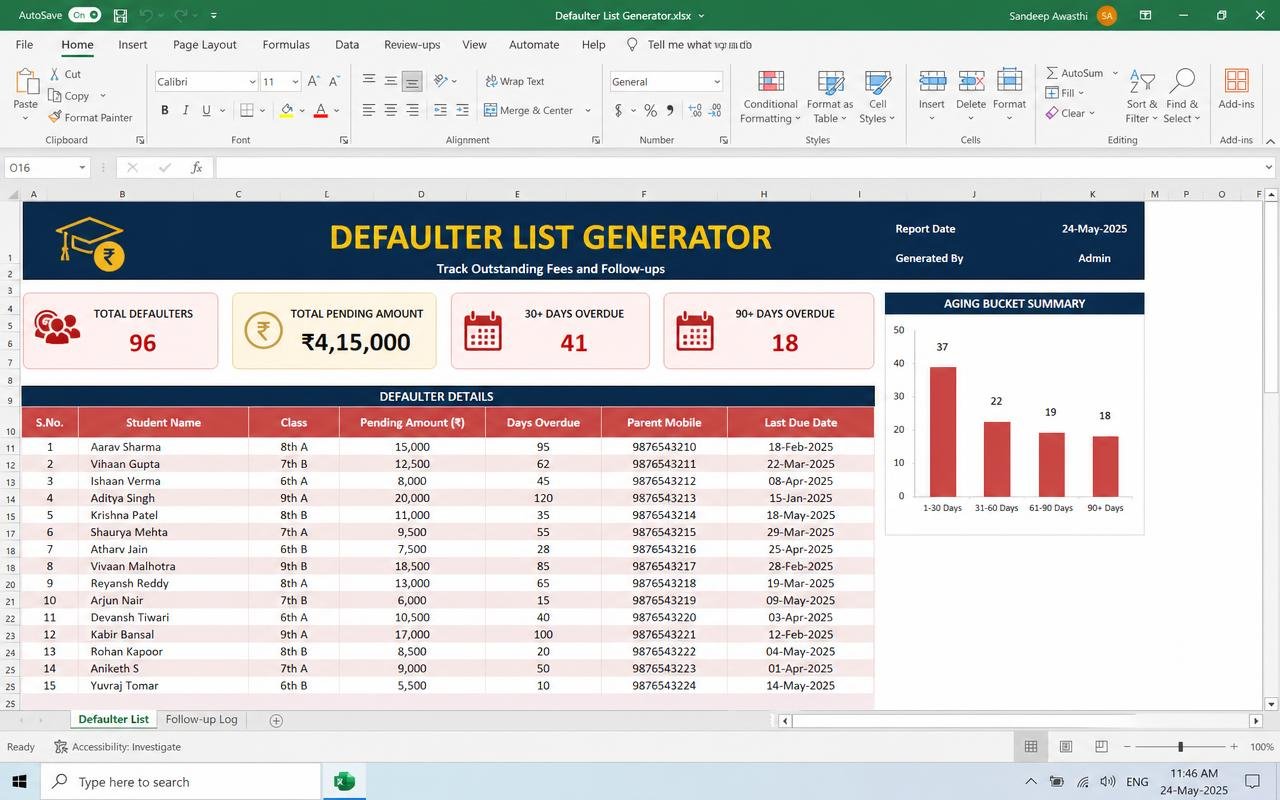Open Cell Styles gallery

(877, 97)
